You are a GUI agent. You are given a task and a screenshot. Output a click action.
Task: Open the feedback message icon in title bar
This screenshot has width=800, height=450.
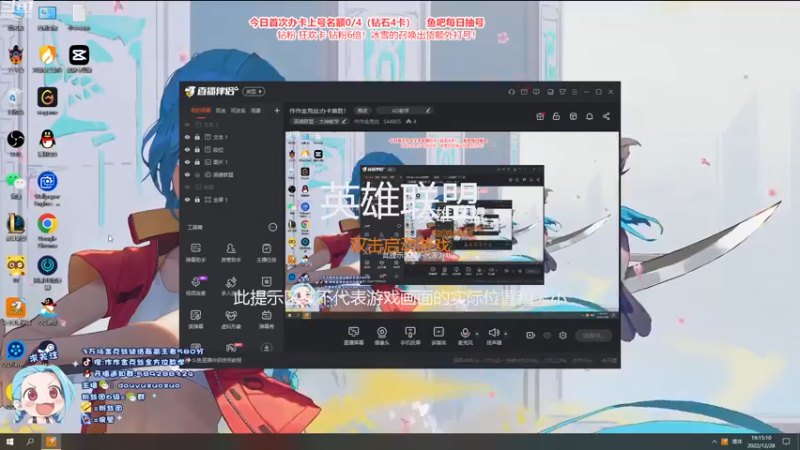[536, 92]
